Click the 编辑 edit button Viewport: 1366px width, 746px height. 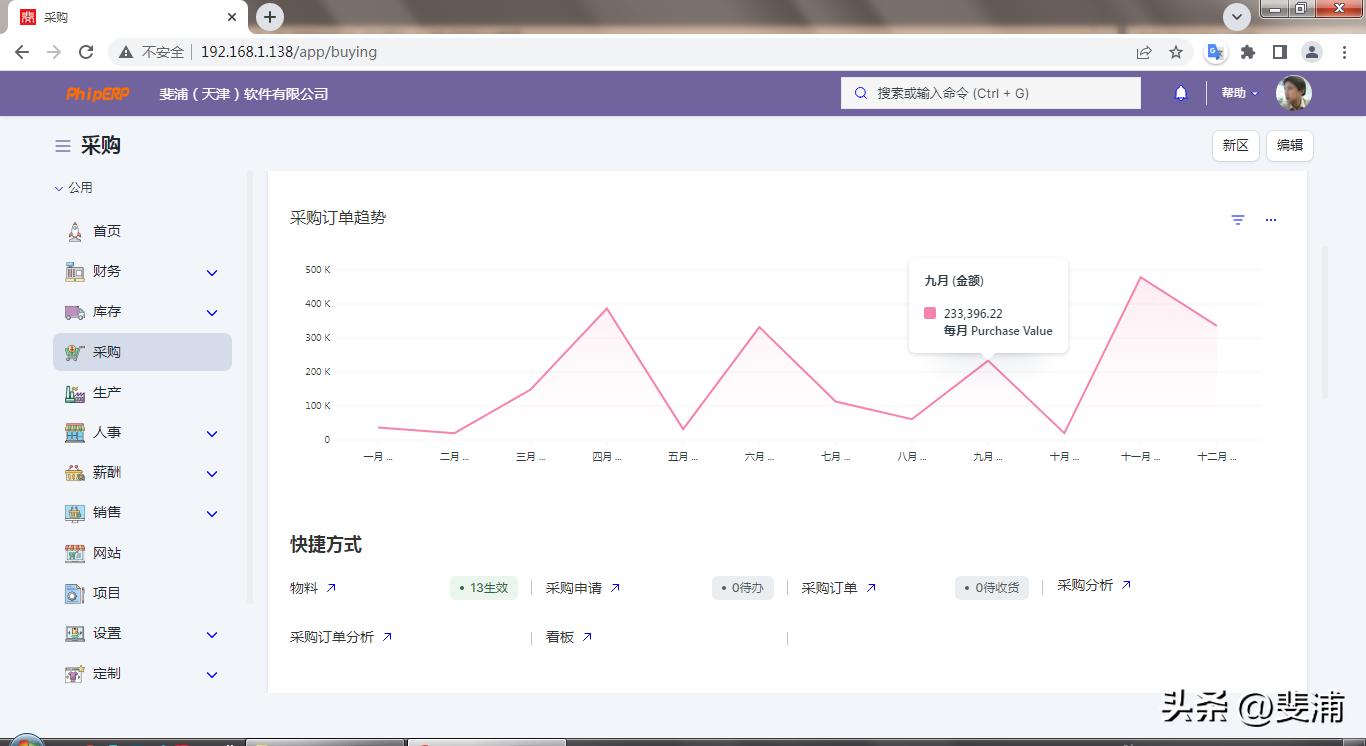coord(1289,145)
